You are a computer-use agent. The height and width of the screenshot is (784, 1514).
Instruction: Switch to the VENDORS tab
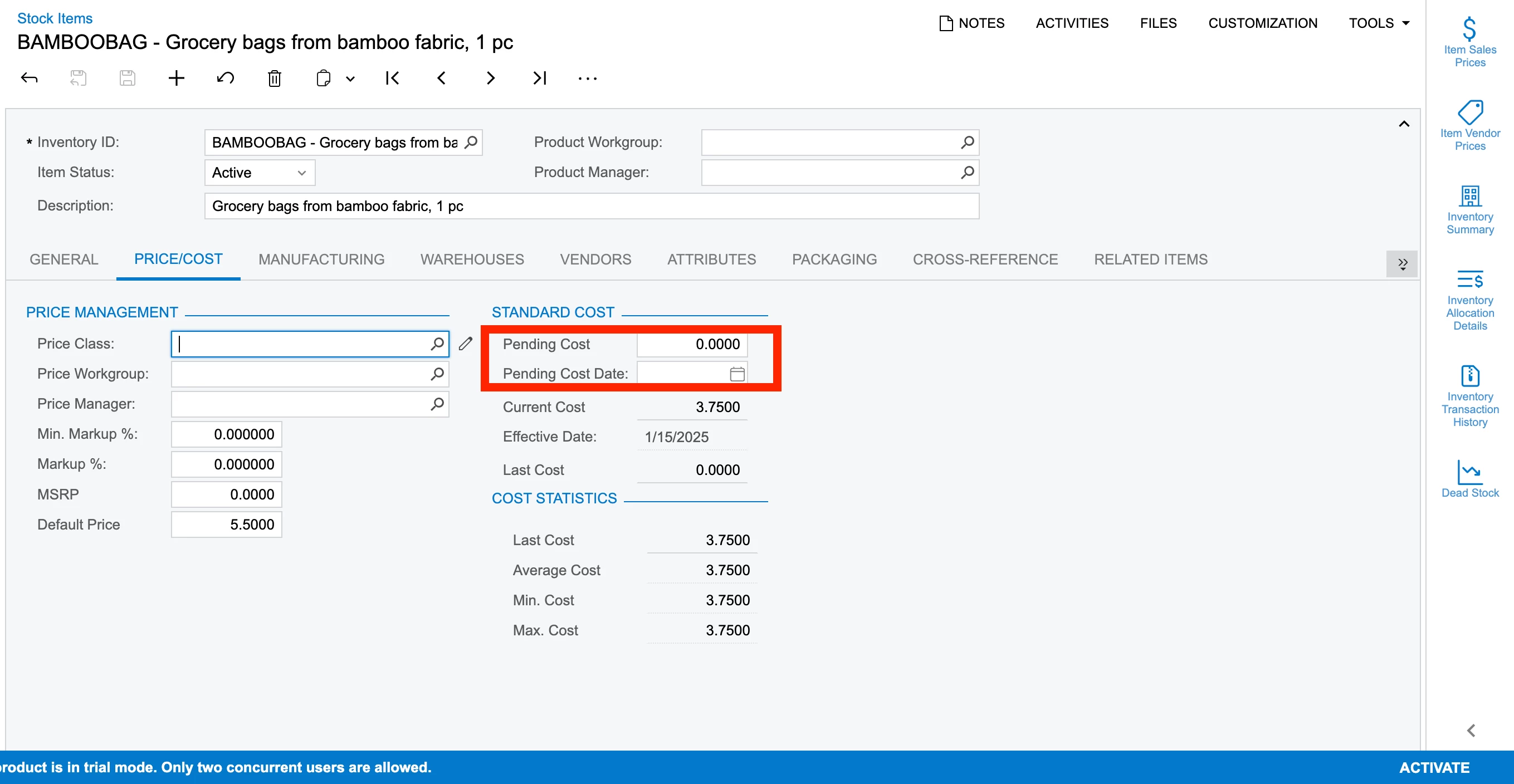(x=595, y=259)
